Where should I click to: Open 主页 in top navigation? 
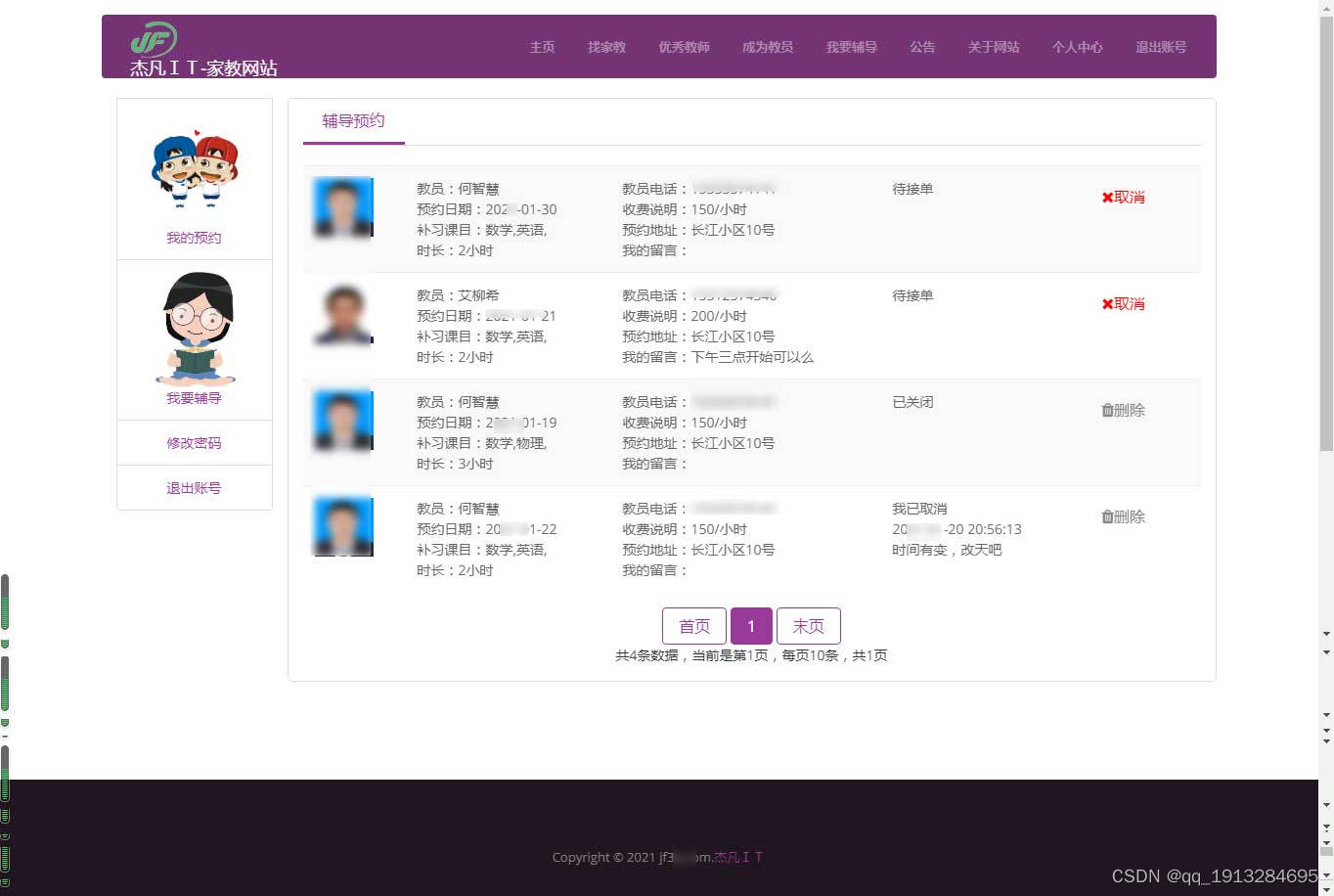click(542, 47)
